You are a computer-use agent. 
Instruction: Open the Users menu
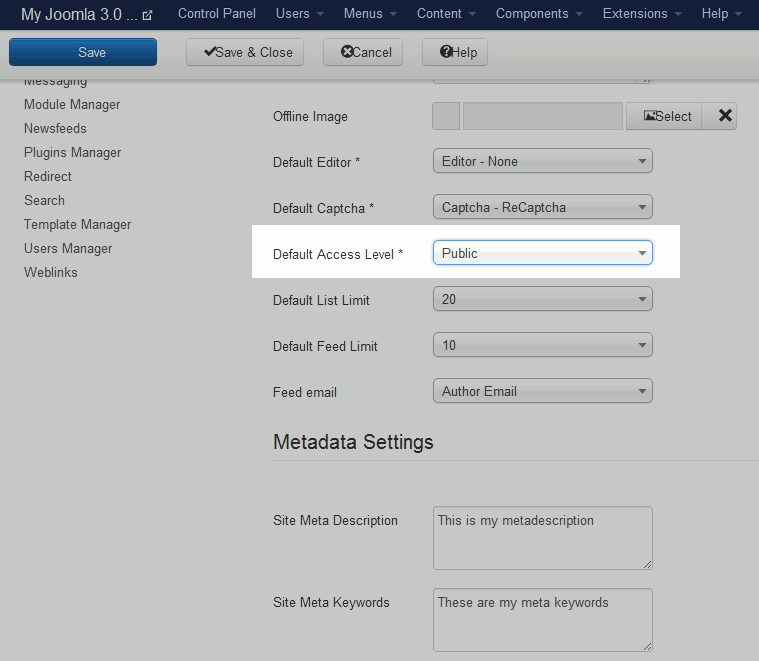(x=300, y=14)
